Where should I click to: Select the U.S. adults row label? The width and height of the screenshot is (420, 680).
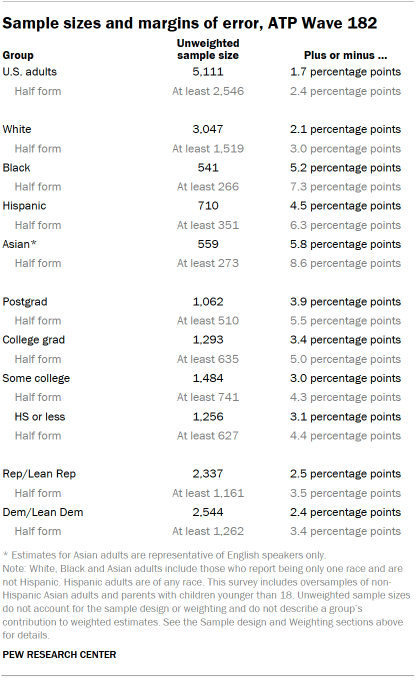point(30,72)
